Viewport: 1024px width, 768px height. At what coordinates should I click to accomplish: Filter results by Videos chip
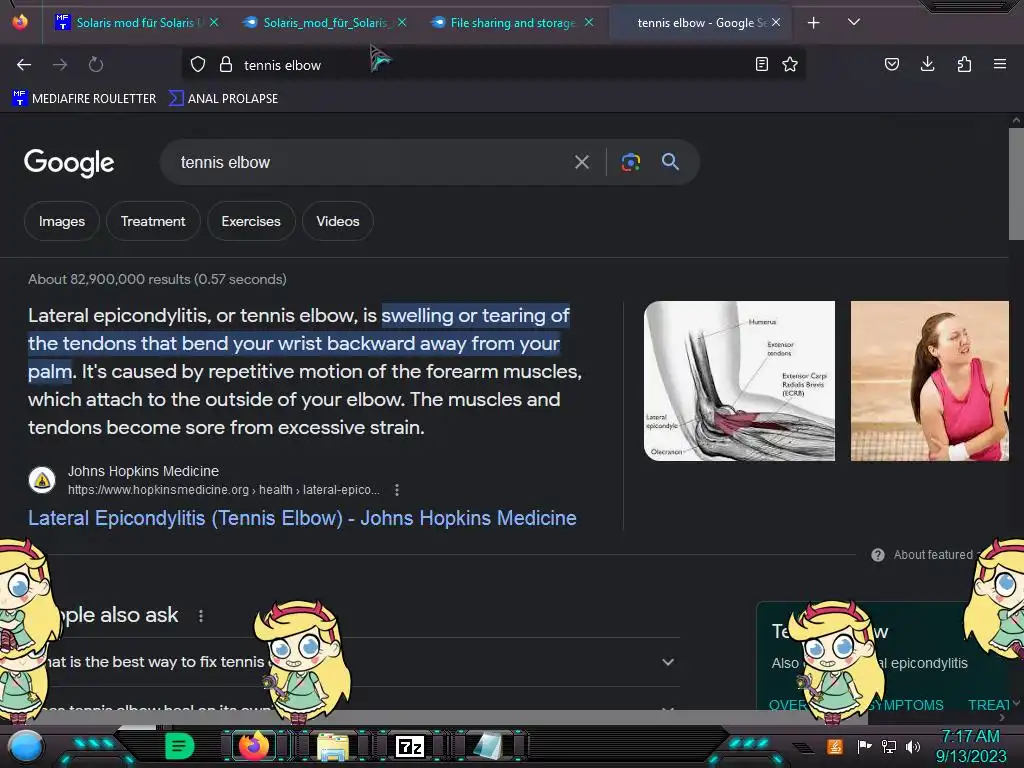coord(338,221)
